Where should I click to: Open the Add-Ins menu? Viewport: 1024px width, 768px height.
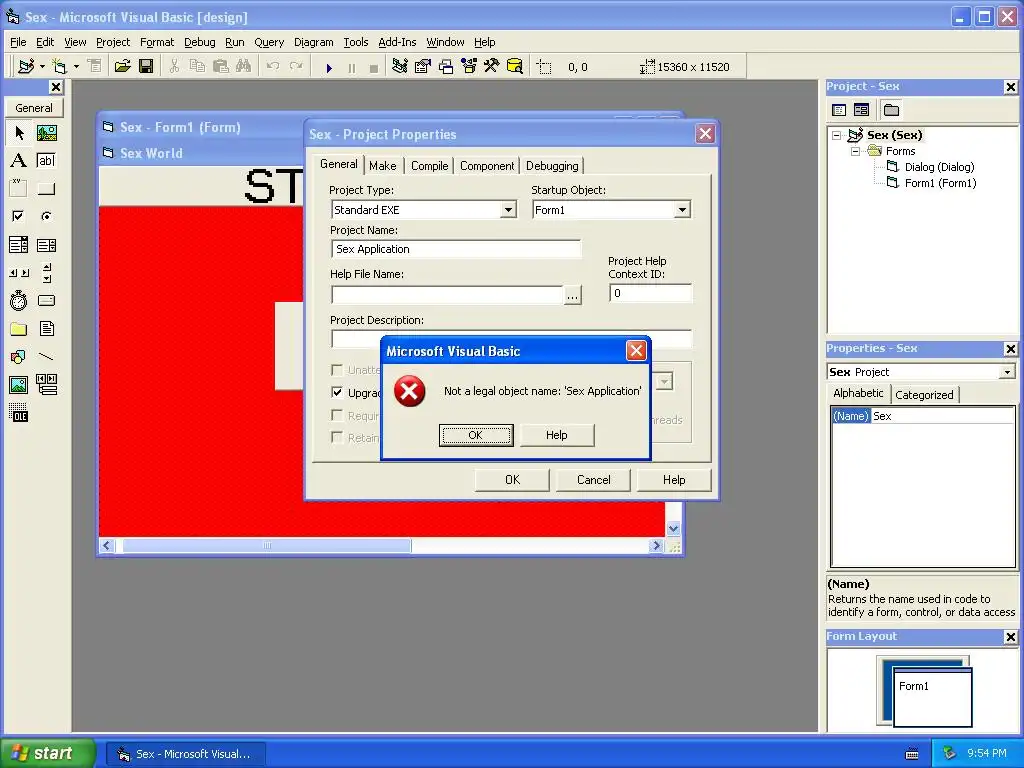click(397, 42)
